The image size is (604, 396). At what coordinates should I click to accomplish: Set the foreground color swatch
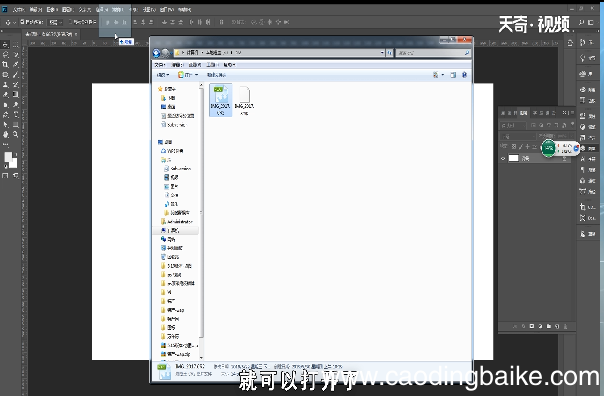pos(8,156)
